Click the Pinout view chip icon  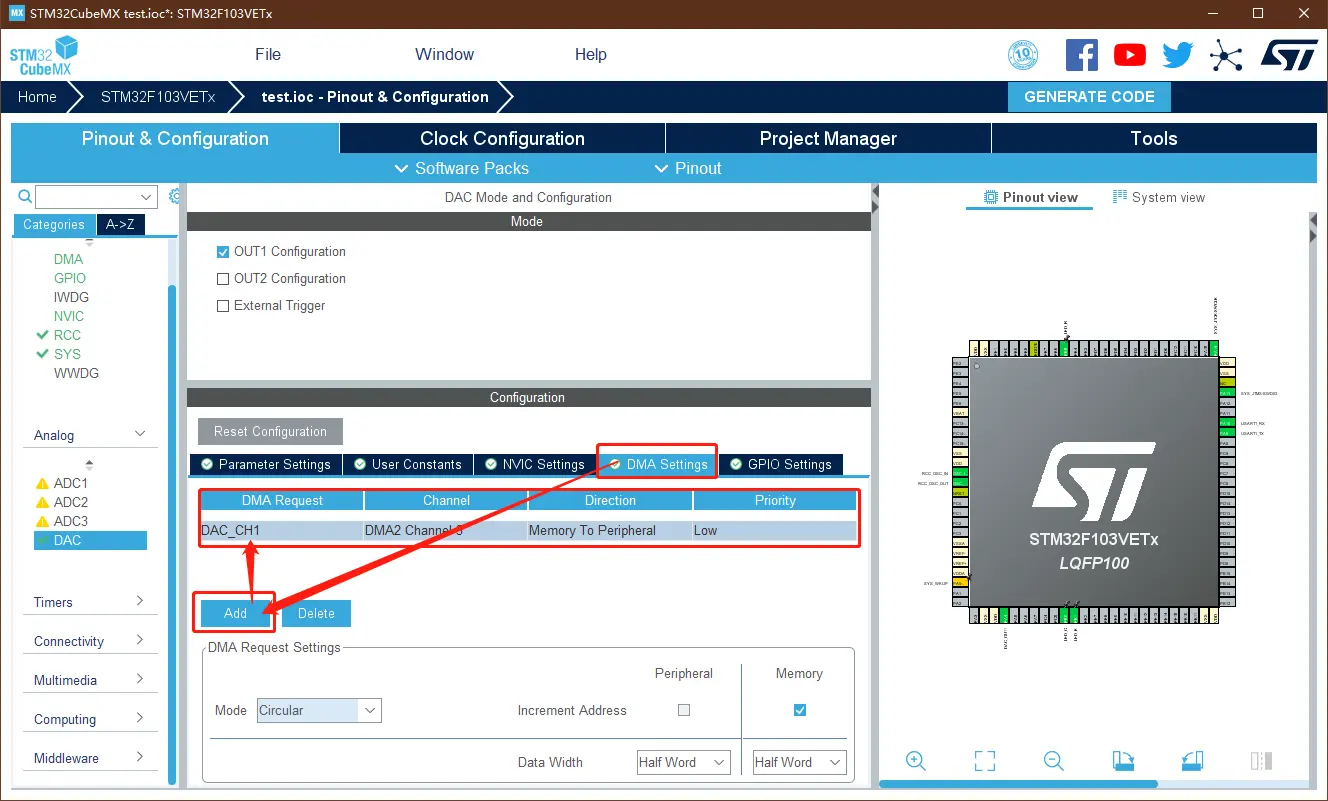(x=991, y=197)
